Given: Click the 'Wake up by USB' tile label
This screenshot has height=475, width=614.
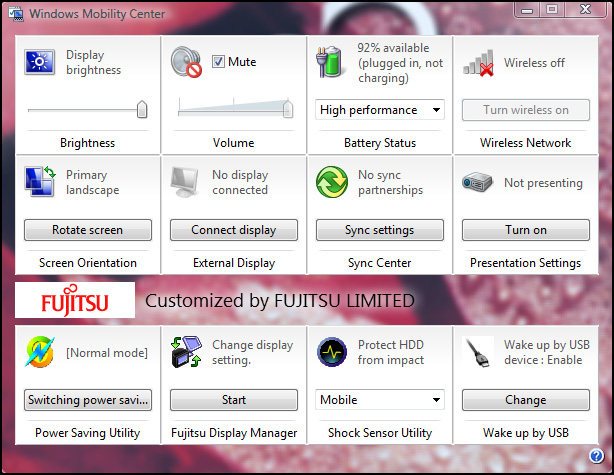Looking at the screenshot, I should click(x=526, y=433).
